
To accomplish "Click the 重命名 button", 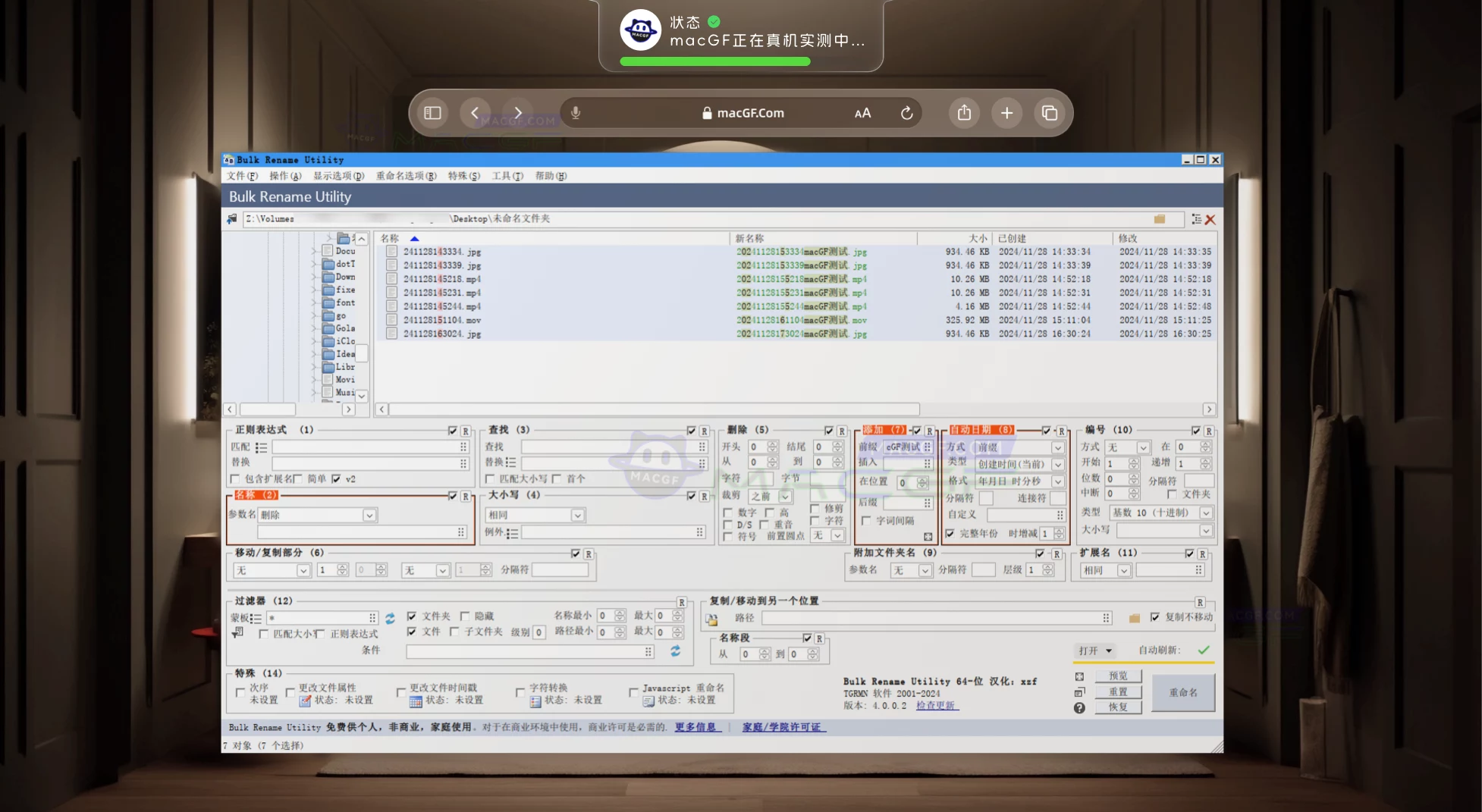I will point(1183,692).
